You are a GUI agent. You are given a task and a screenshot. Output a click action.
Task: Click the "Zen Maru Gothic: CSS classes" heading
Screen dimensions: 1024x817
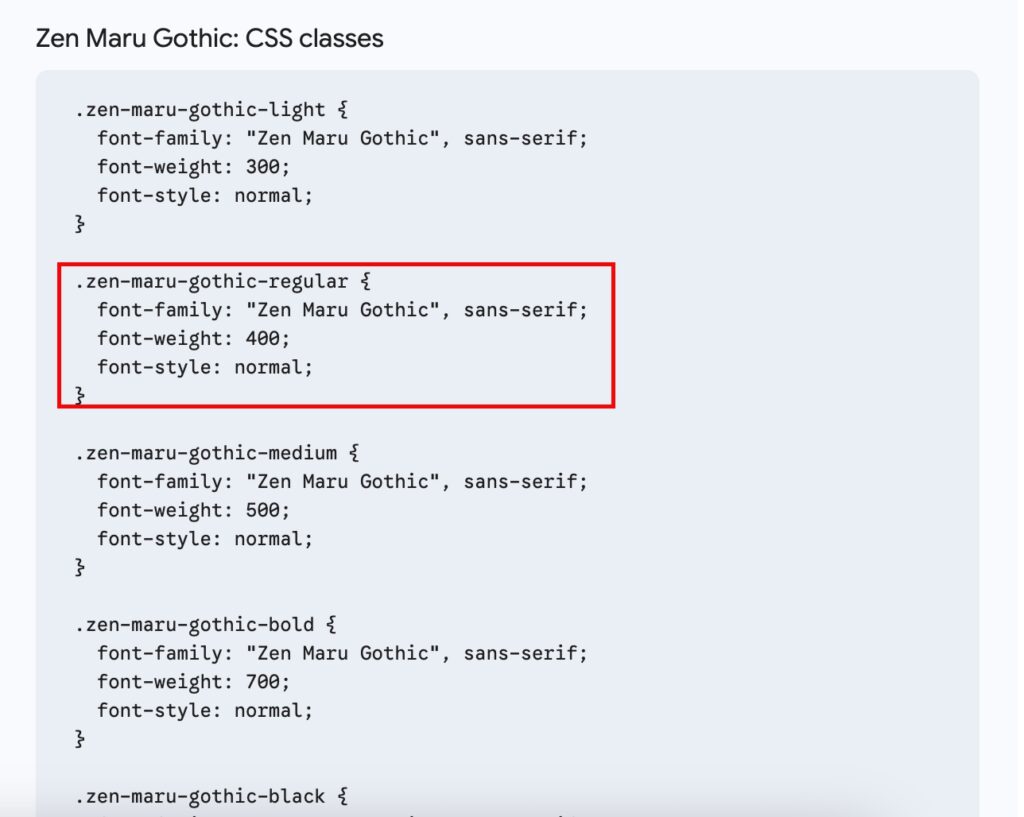[209, 39]
